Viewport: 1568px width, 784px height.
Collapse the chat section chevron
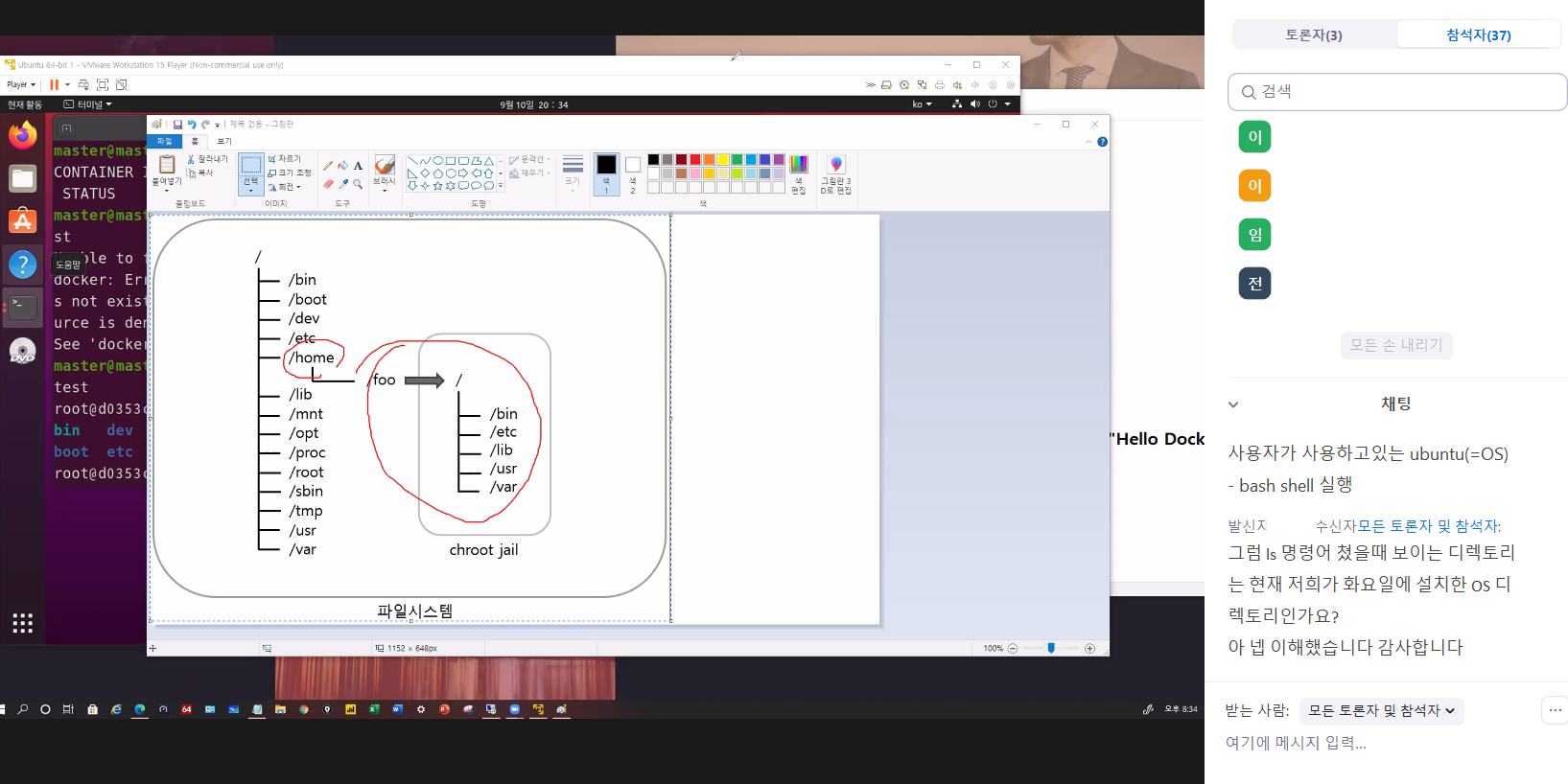pos(1233,404)
